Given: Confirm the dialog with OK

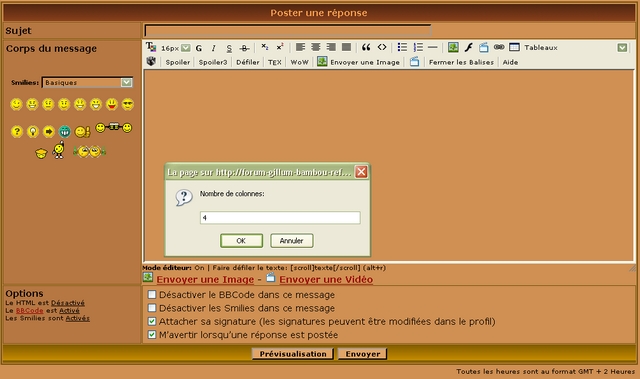Looking at the screenshot, I should tap(241, 241).
